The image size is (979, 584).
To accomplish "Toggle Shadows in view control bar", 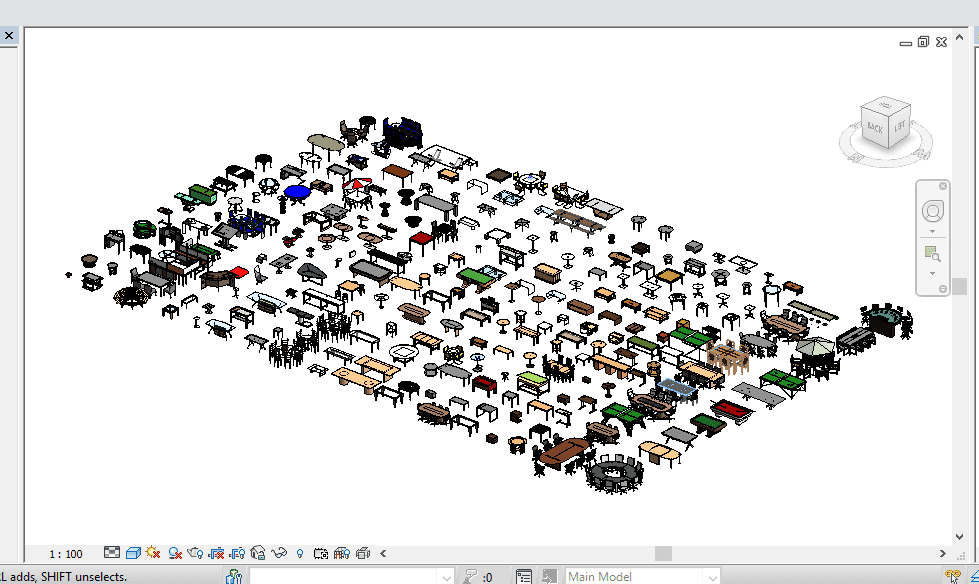I will point(175,553).
